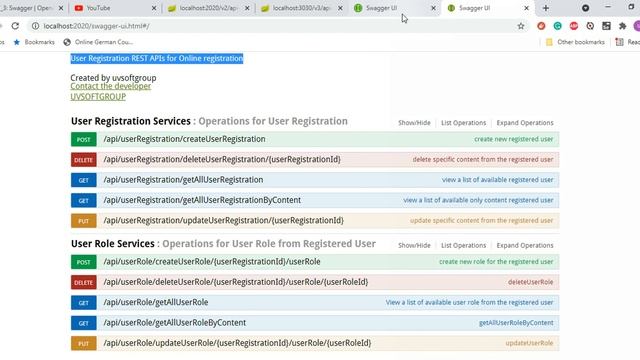The height and width of the screenshot is (360, 640).
Task: Expand the /api/userRole/getAllUserRole path
Action: (156, 302)
